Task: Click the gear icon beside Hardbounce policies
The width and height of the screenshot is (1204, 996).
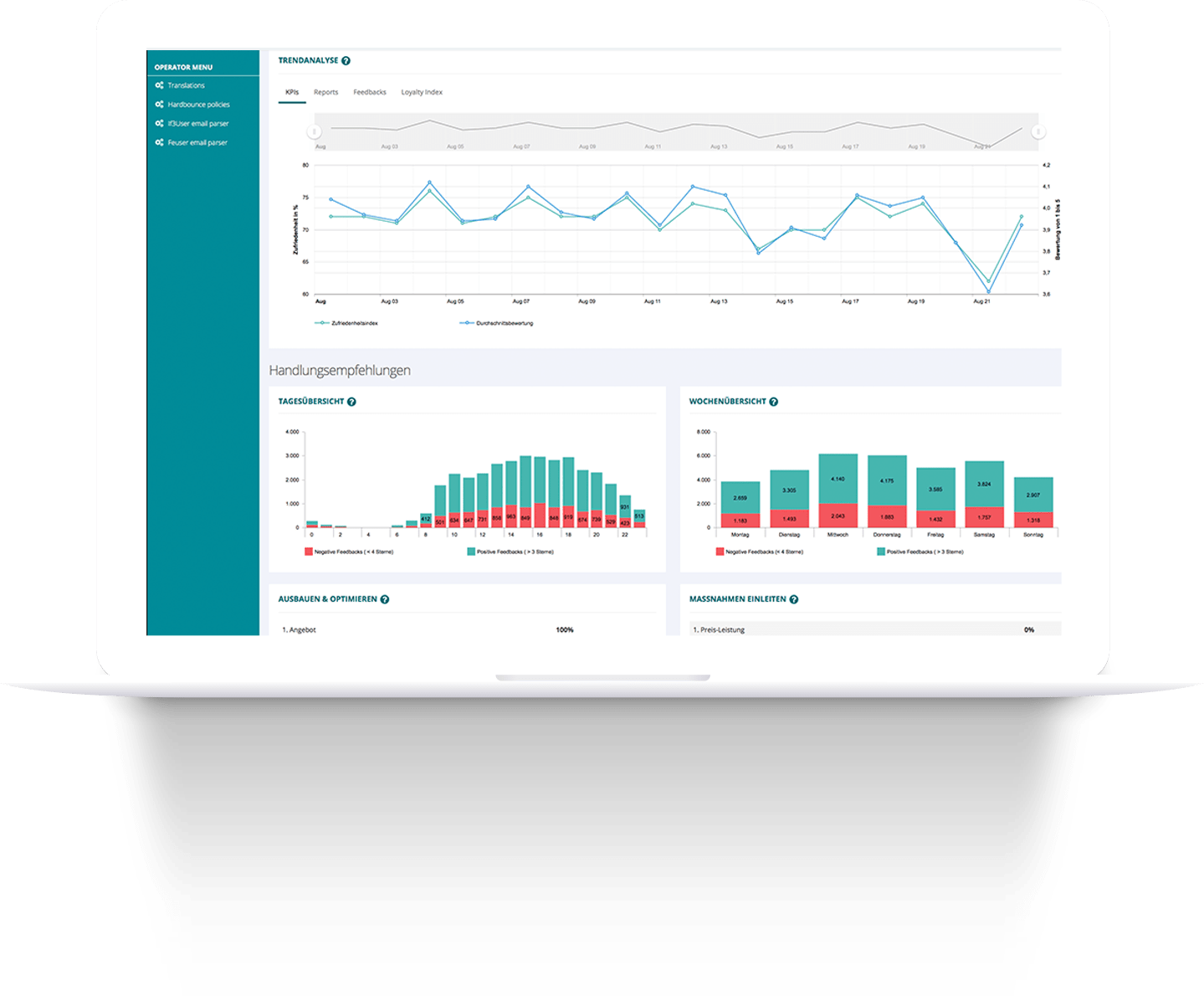Action: point(159,105)
